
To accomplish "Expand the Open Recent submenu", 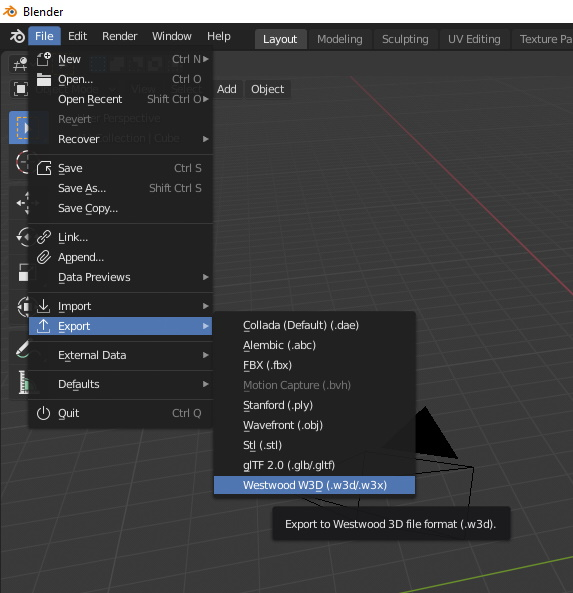I will coord(120,99).
